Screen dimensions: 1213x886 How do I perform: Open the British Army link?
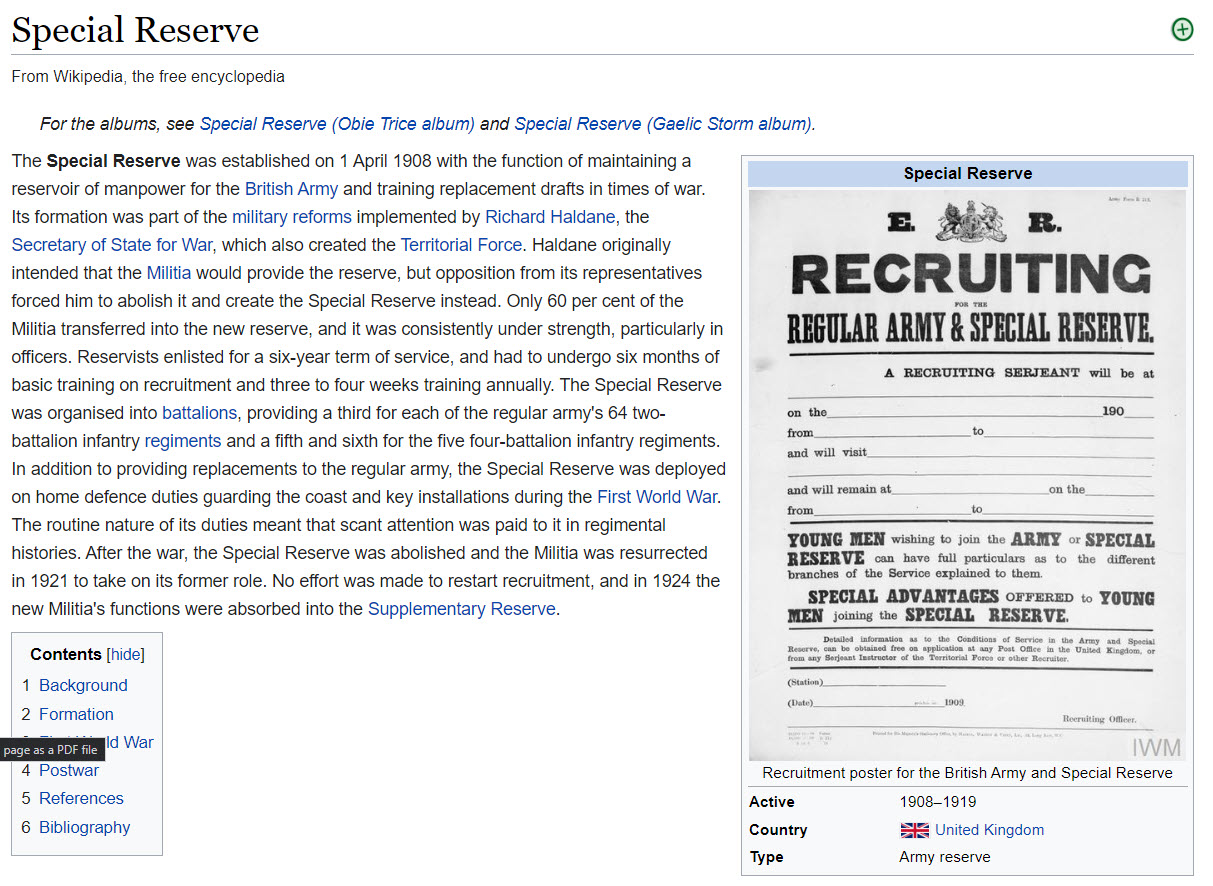pos(291,189)
